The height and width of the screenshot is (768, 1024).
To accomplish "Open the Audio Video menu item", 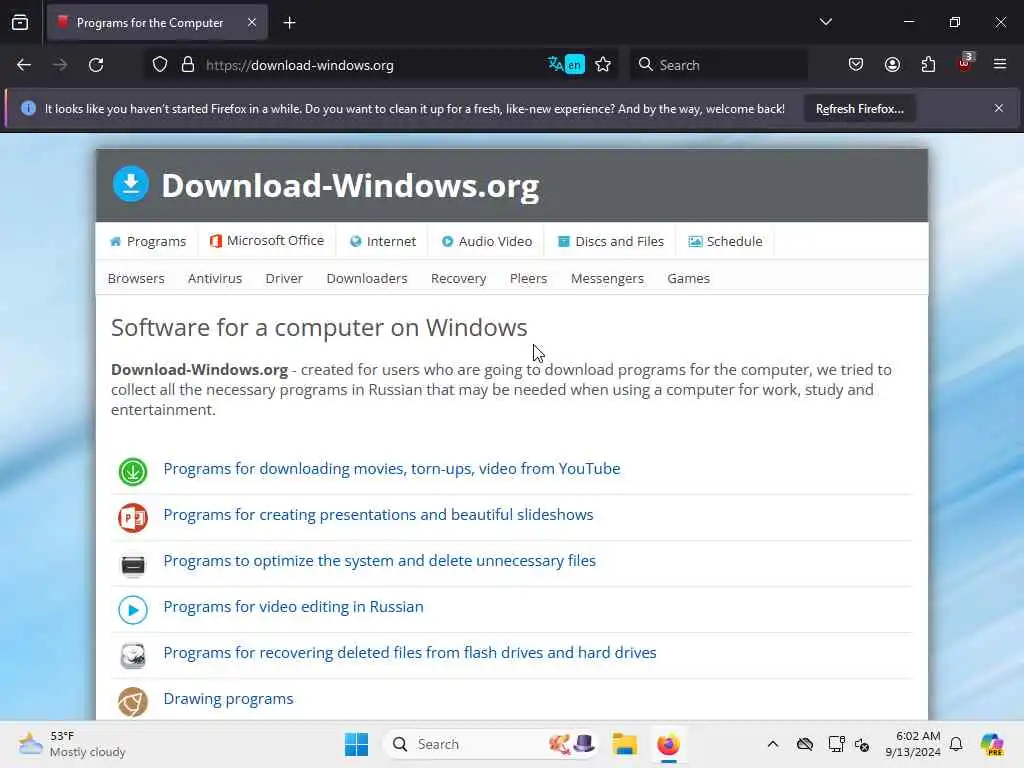I will point(487,242).
